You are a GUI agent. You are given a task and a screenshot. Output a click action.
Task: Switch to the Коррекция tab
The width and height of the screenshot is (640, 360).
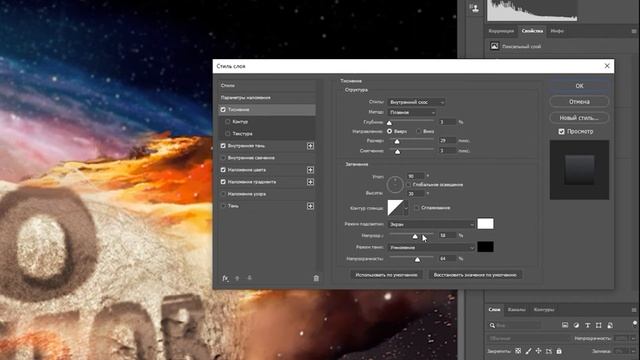(x=501, y=31)
